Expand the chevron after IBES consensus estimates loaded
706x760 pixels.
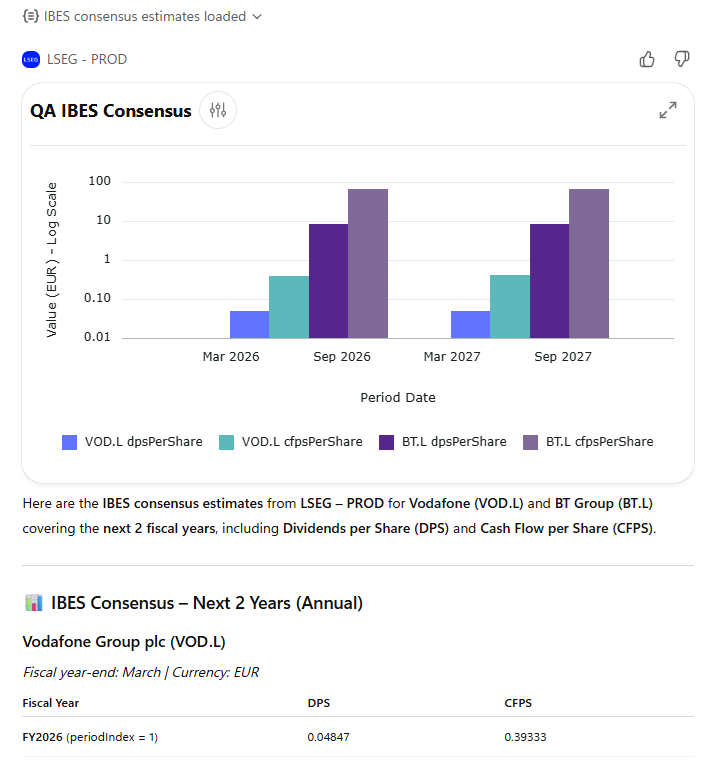coord(258,16)
